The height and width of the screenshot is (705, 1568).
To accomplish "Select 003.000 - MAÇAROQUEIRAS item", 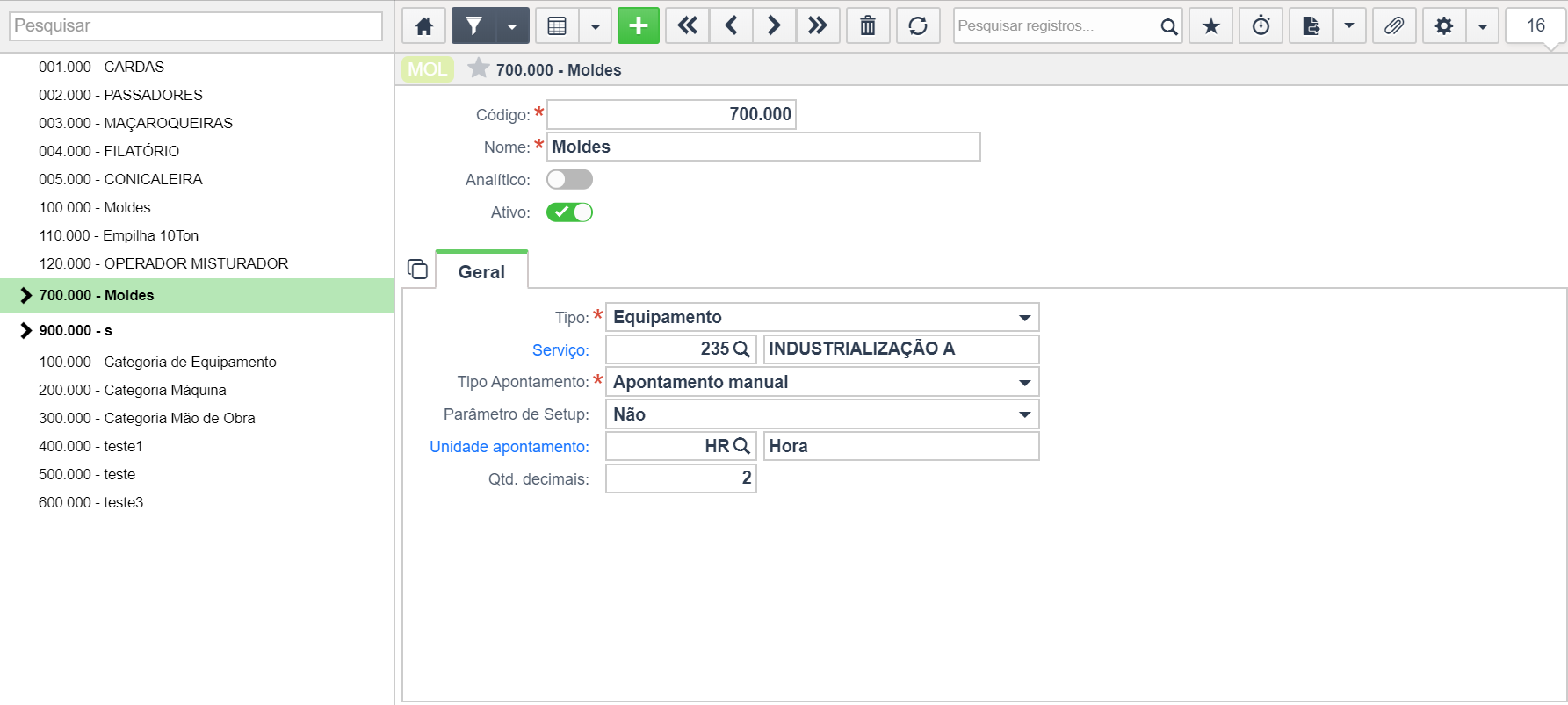I will 135,123.
